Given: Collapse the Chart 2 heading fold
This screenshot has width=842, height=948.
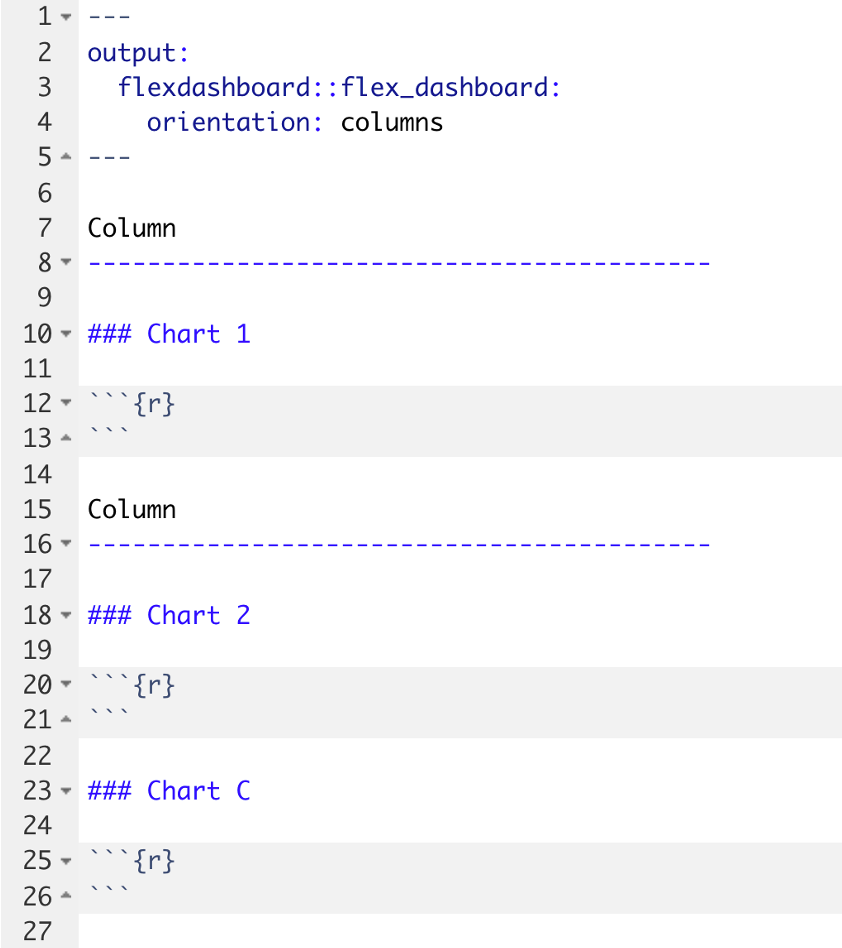Looking at the screenshot, I should 66,615.
